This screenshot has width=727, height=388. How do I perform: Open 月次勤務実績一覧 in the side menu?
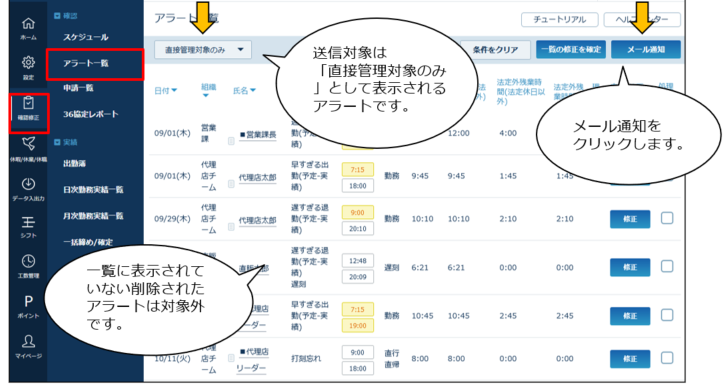[93, 216]
